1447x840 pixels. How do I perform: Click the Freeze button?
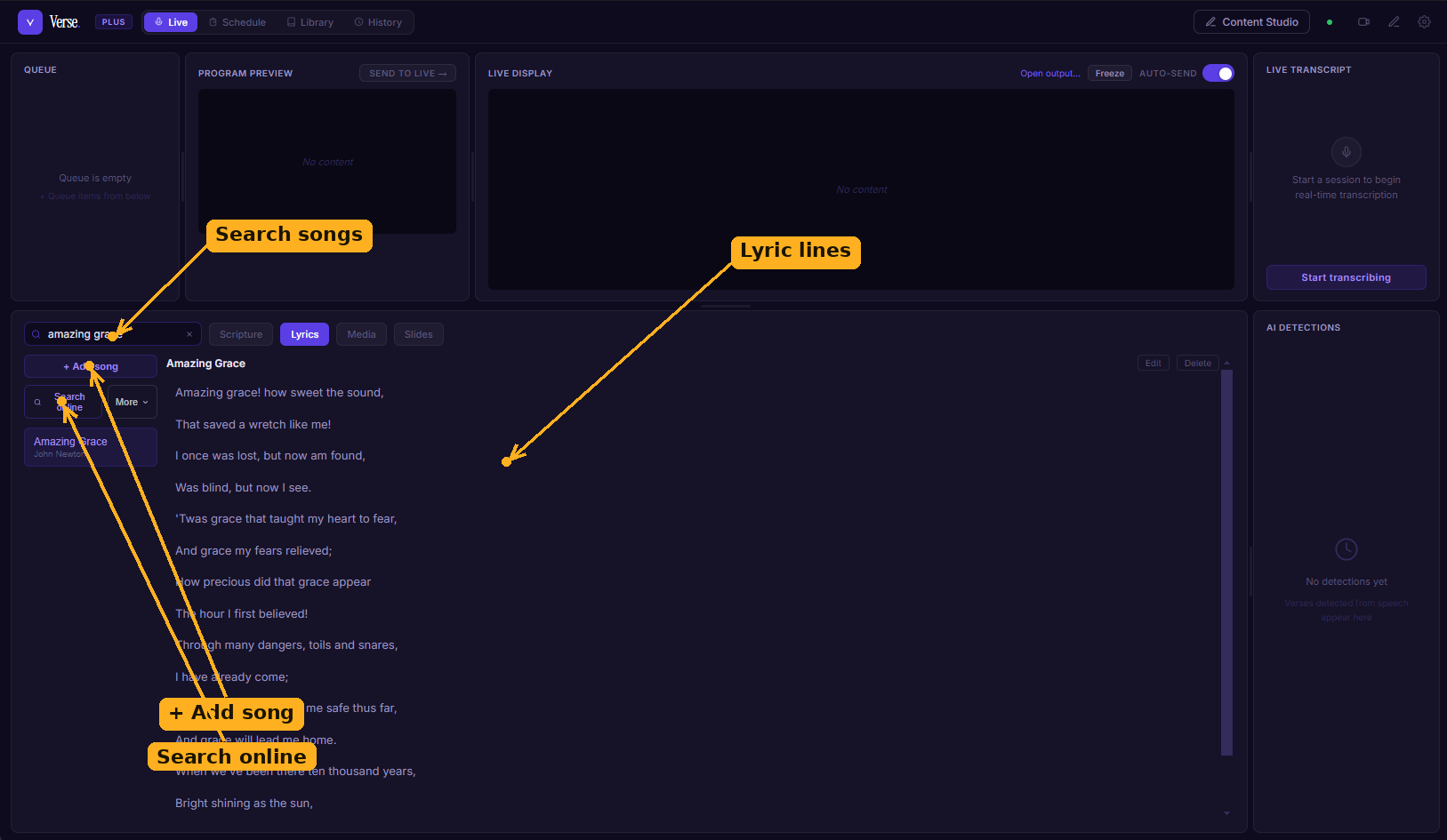point(1109,73)
